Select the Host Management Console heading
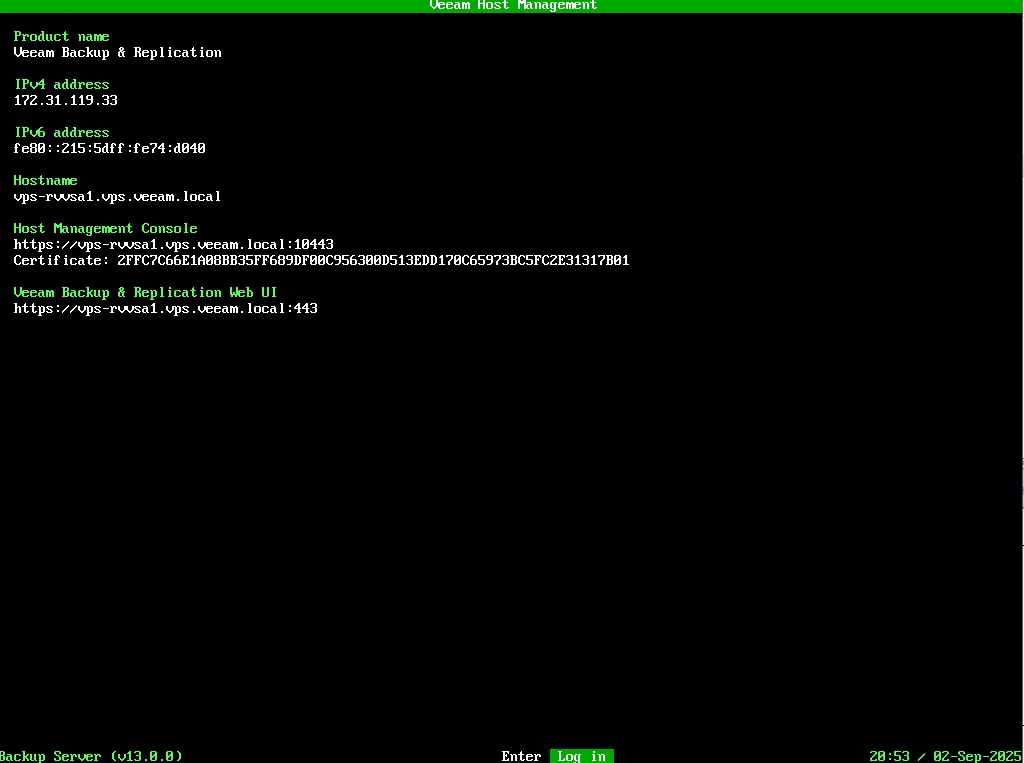 pos(105,228)
